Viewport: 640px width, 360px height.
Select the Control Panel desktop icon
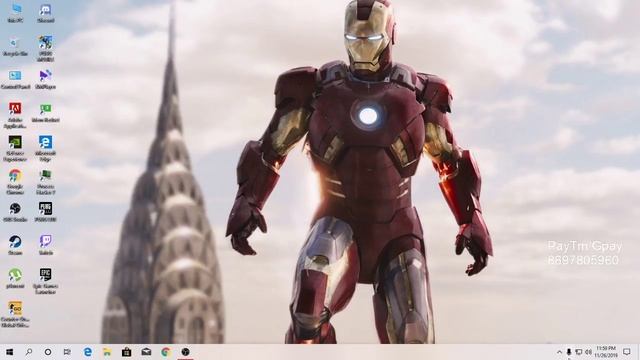tap(16, 80)
